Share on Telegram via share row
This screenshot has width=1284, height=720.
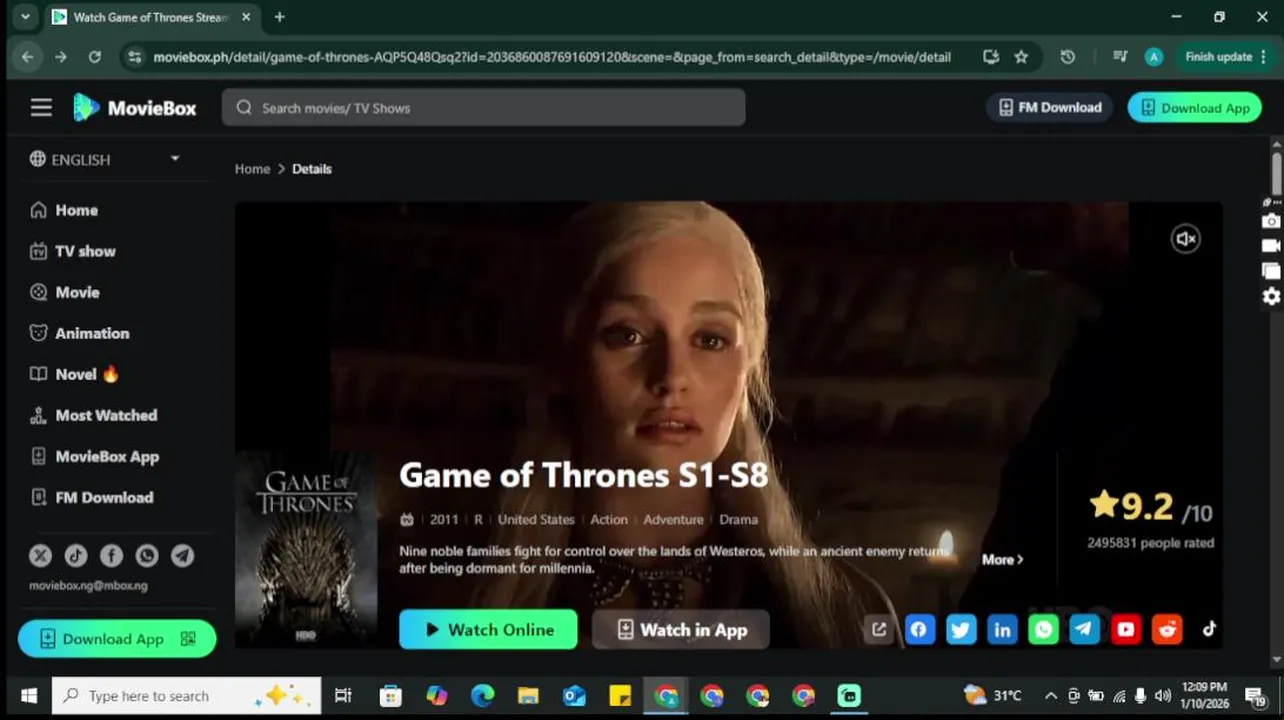pyautogui.click(x=1085, y=629)
